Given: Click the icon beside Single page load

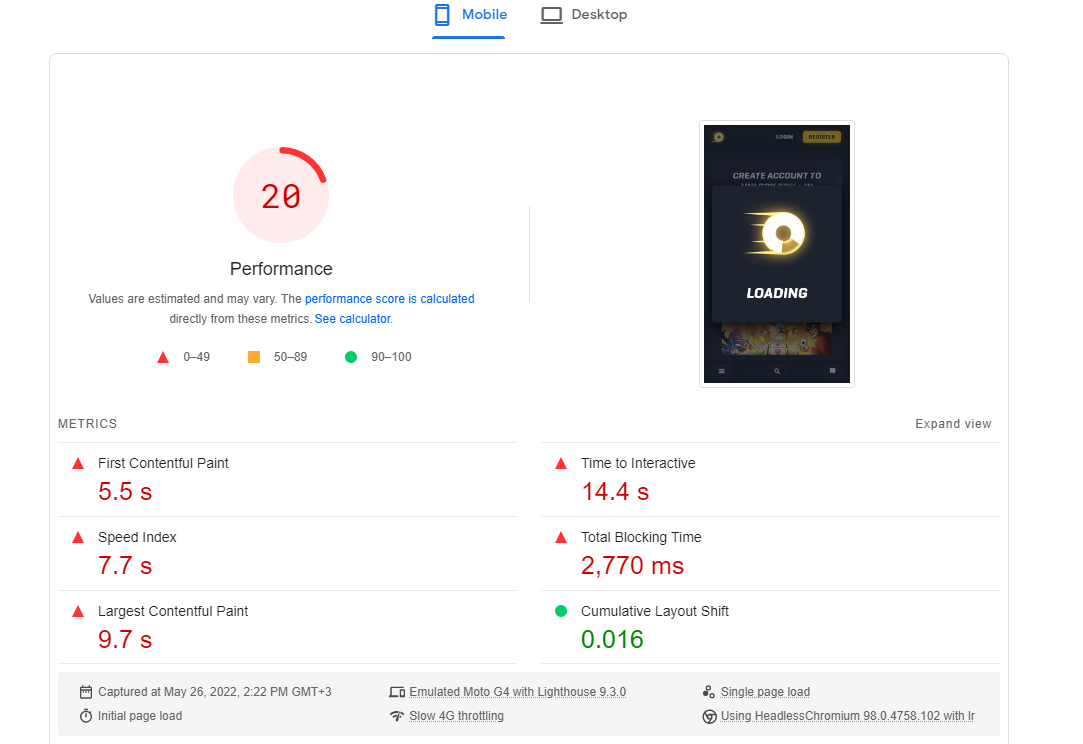Looking at the screenshot, I should tap(709, 691).
